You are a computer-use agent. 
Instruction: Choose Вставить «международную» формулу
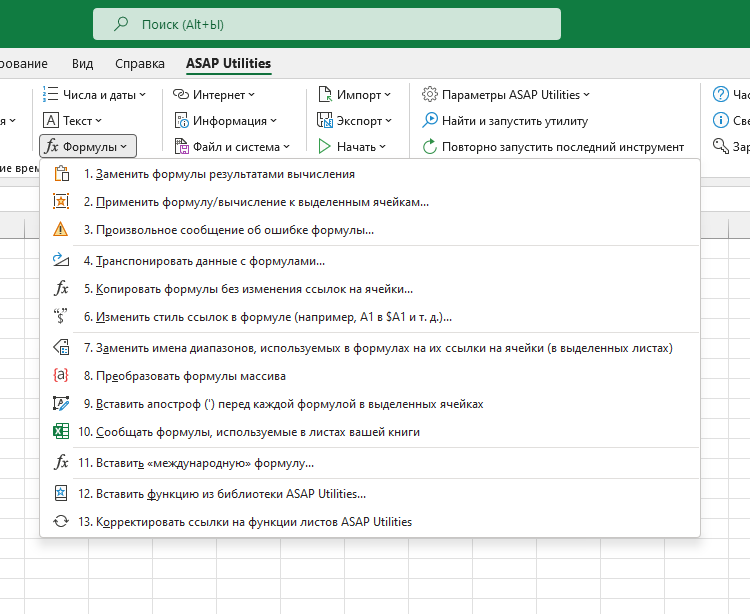pos(370,463)
